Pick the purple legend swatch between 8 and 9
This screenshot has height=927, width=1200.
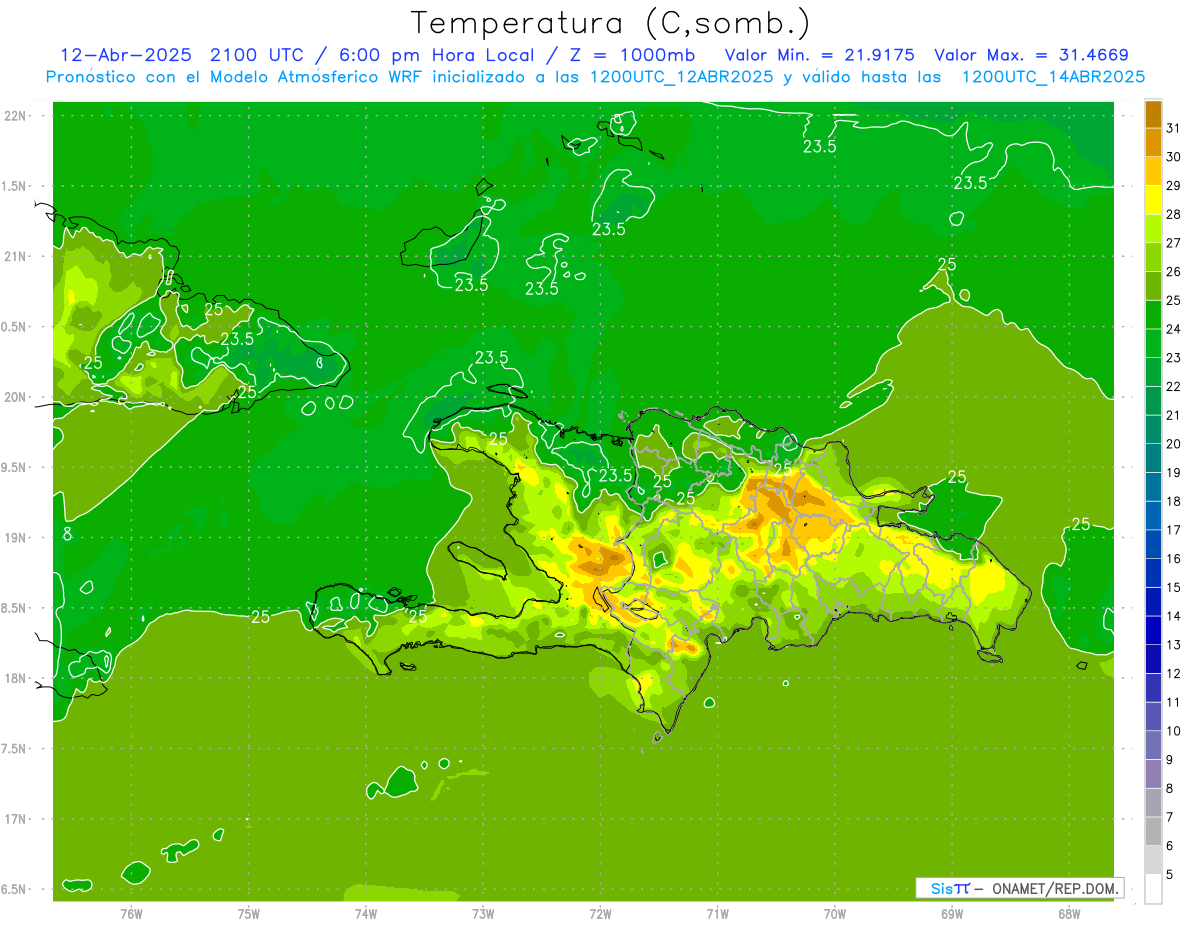tap(1153, 774)
